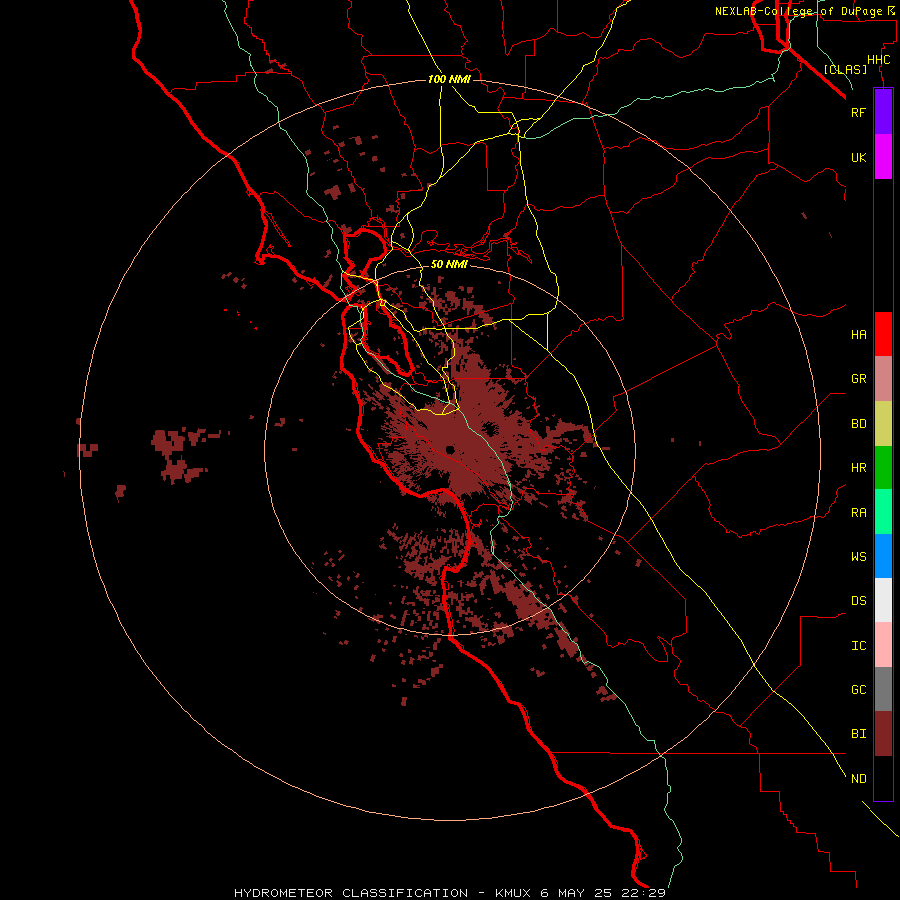Click the 'HR' legend label

tap(858, 468)
